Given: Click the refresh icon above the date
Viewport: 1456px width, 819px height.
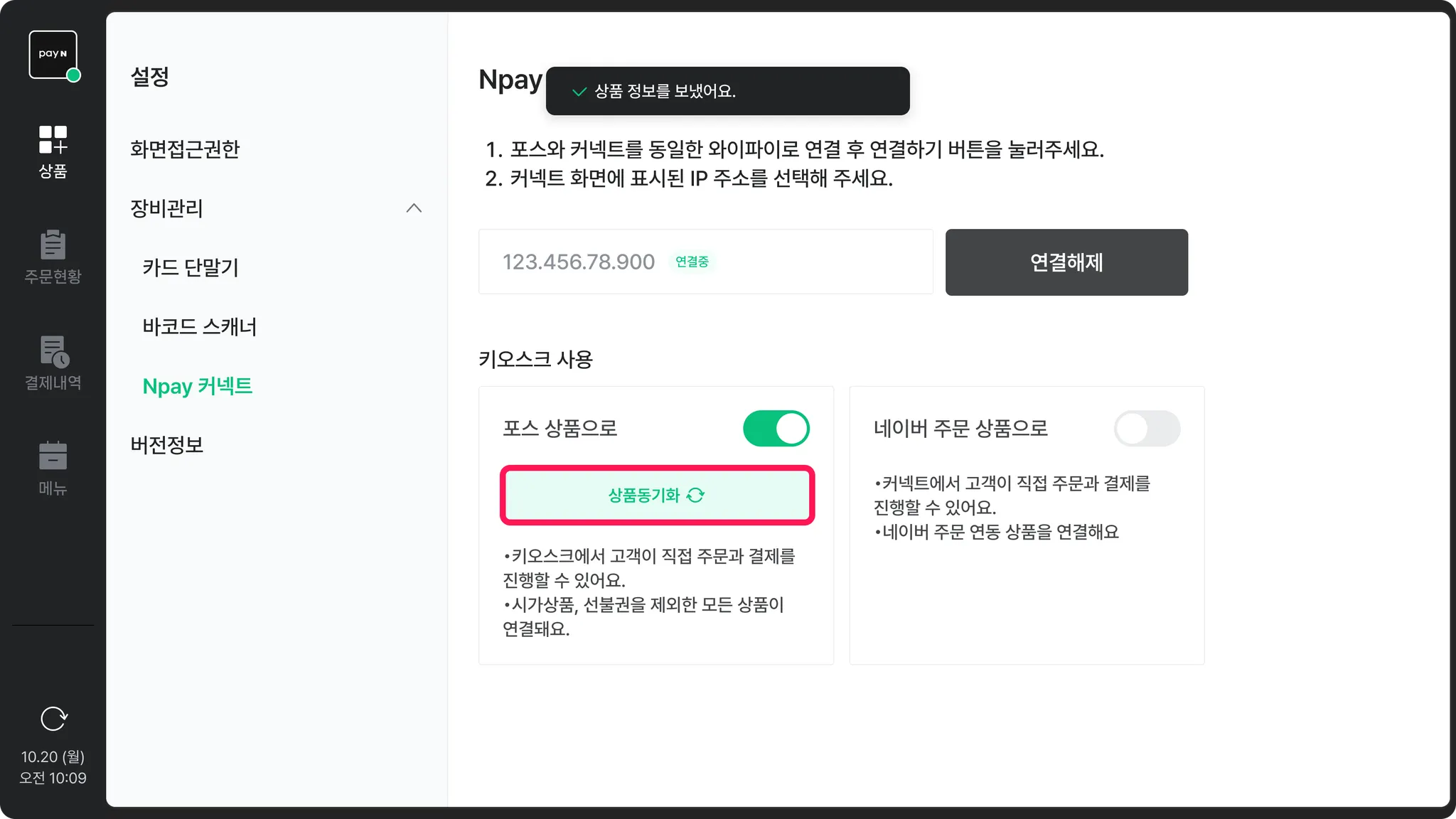Looking at the screenshot, I should click(x=53, y=719).
